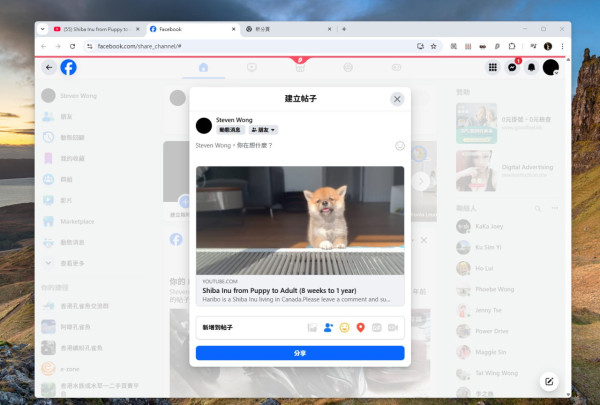The height and width of the screenshot is (405, 600).
Task: Click next arrow on stories carousel
Action: pyautogui.click(x=421, y=181)
